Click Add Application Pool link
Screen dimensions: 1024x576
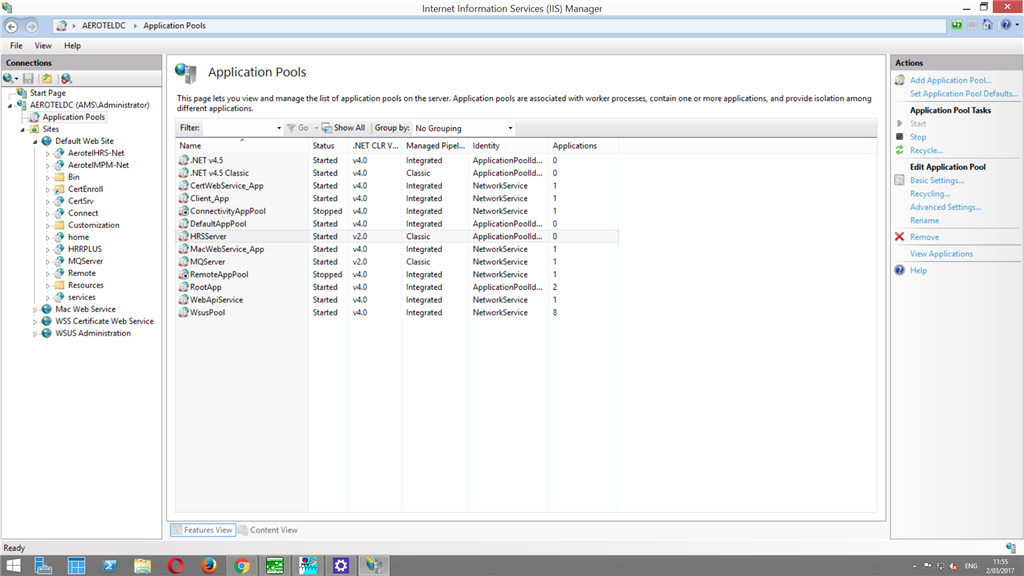(x=950, y=80)
